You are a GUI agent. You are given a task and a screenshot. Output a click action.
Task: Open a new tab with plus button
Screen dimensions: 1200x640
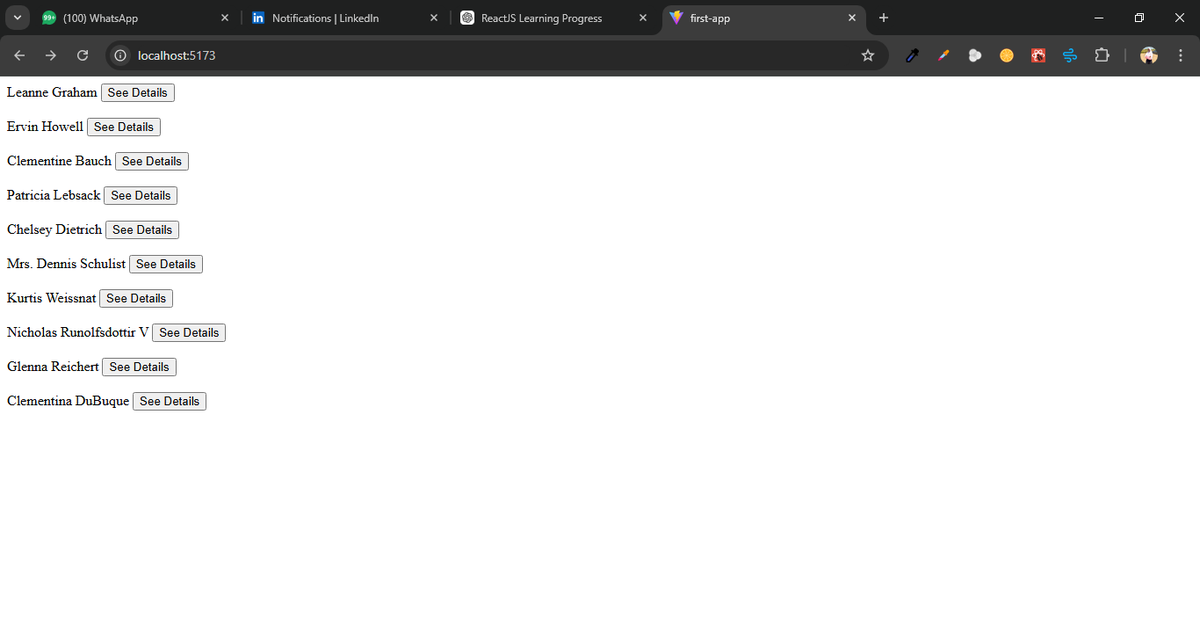pos(883,18)
